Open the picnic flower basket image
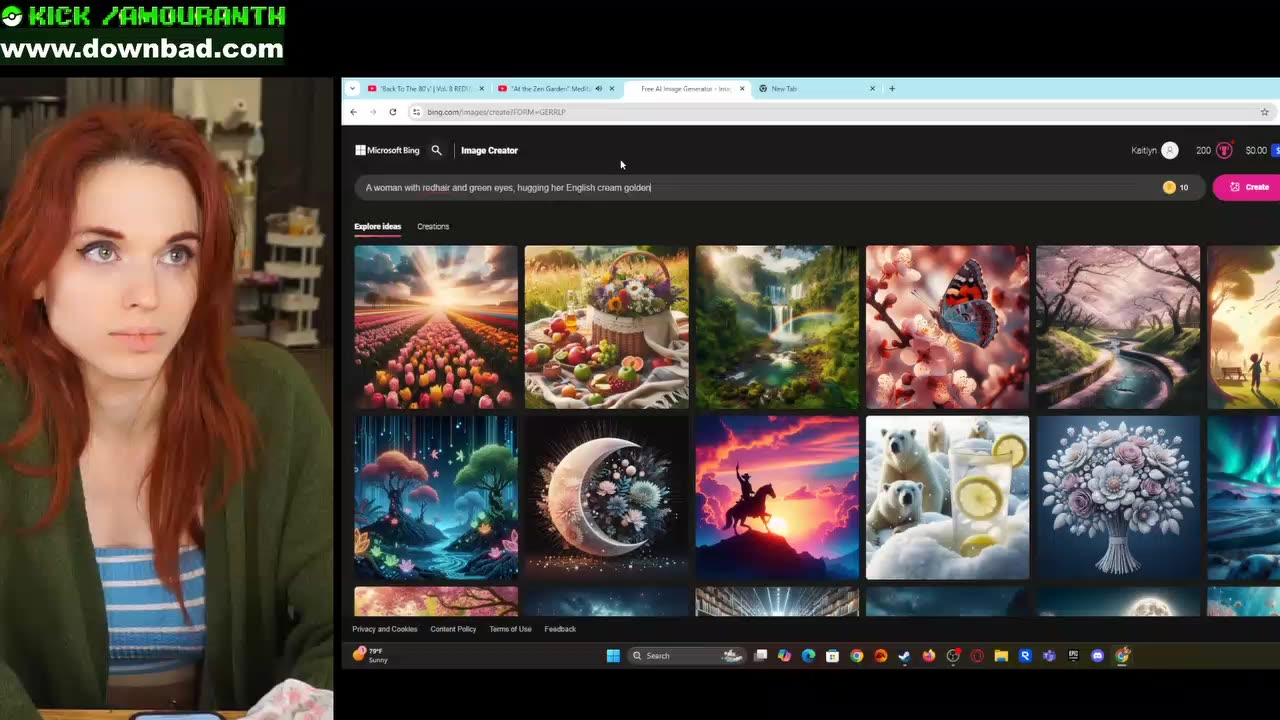The image size is (1280, 720). click(607, 327)
